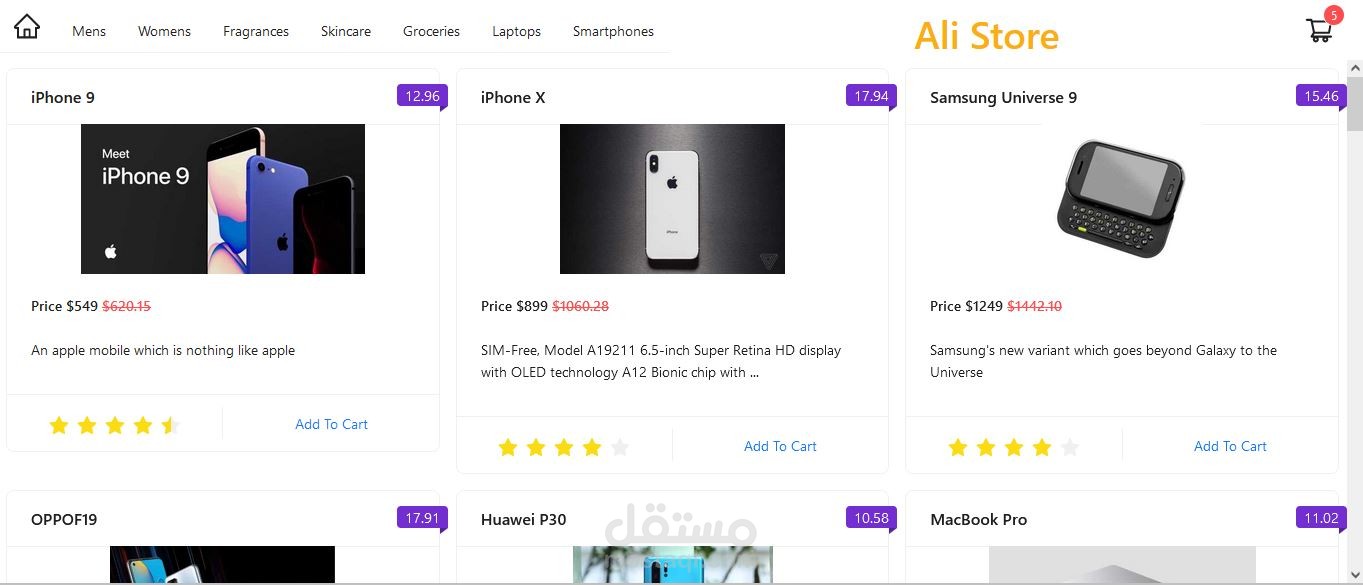Open the Skincare category

pos(346,31)
